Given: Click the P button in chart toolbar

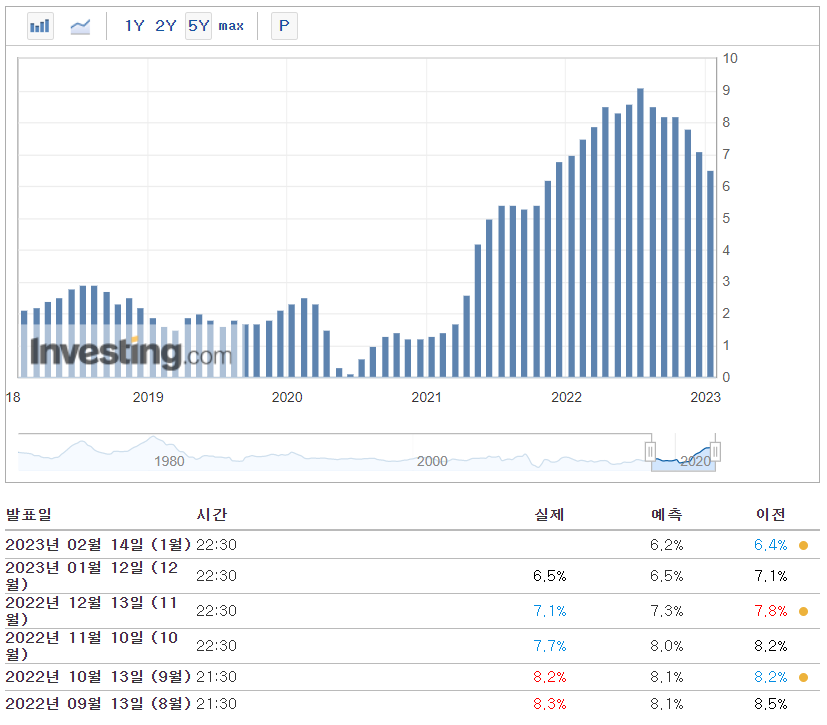Looking at the screenshot, I should click(284, 26).
